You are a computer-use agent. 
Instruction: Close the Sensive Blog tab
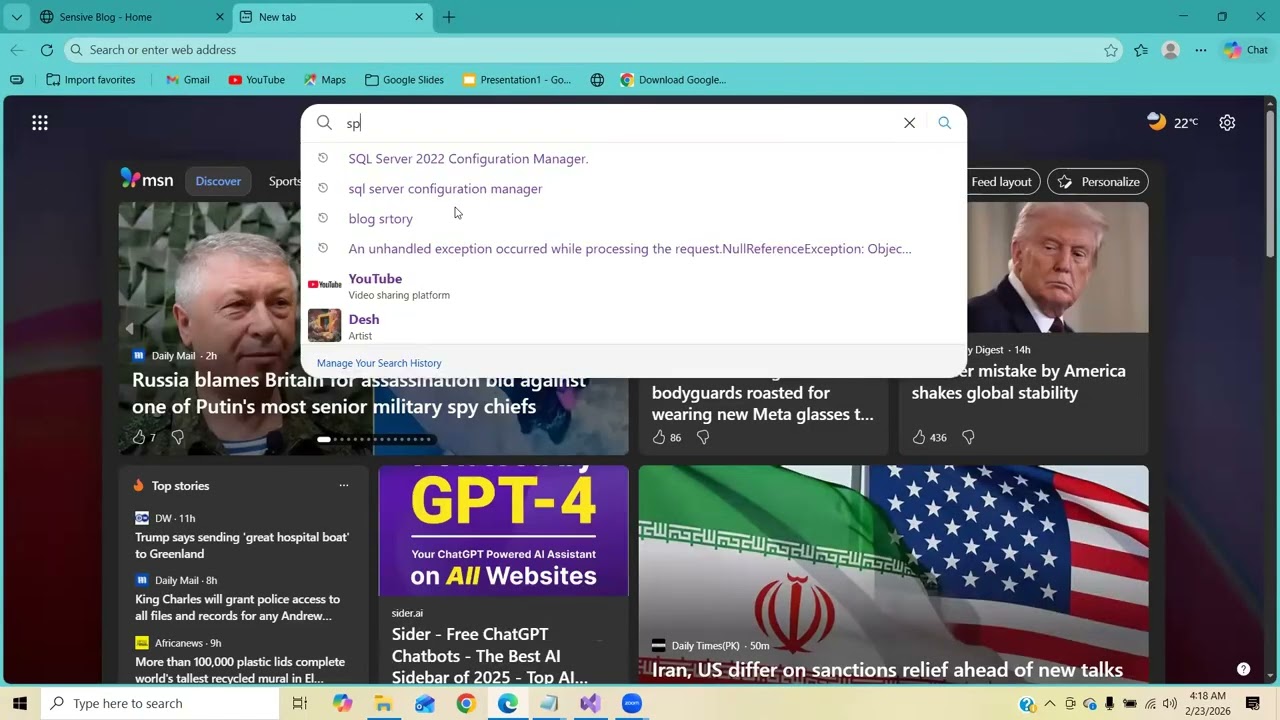(220, 17)
